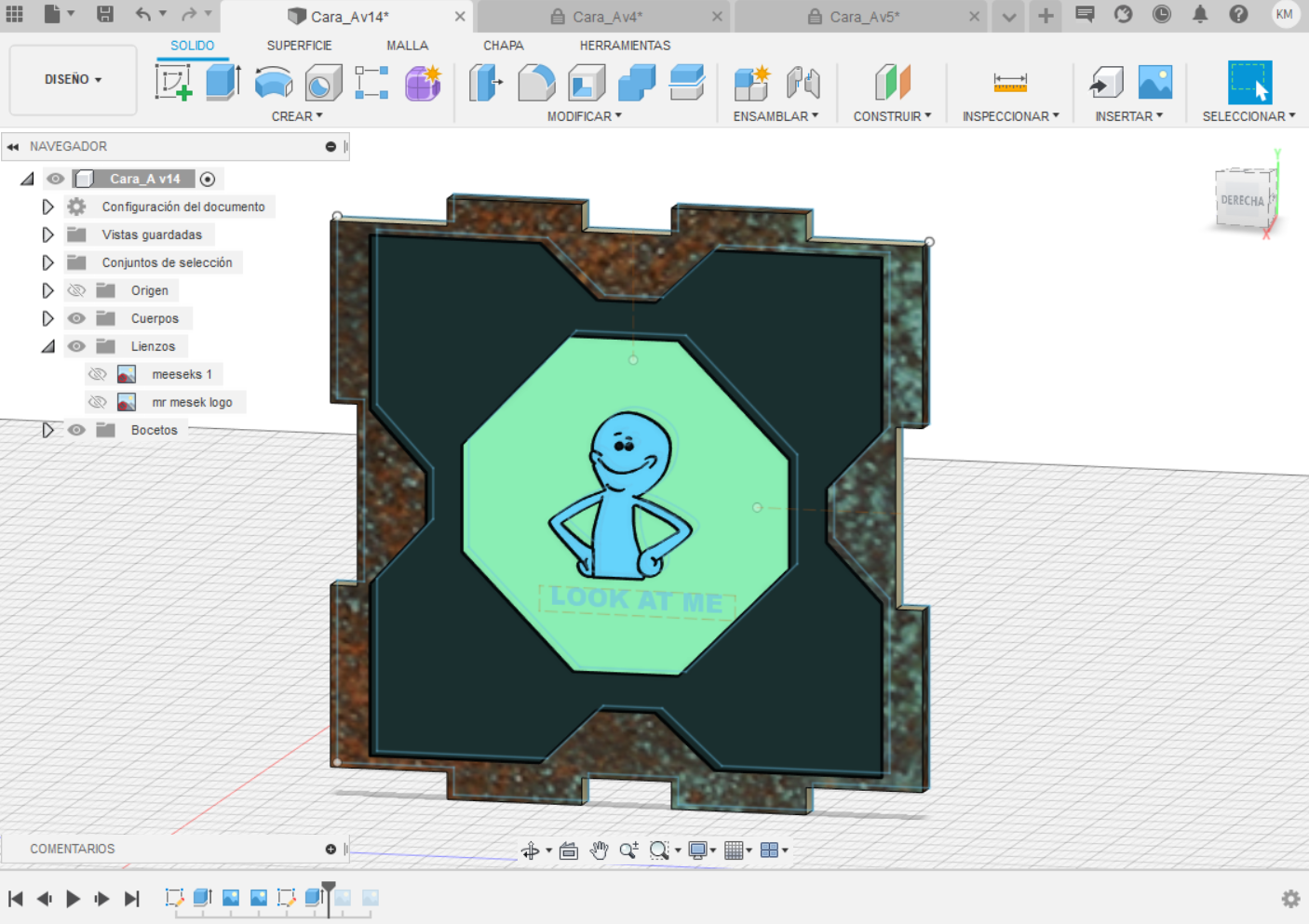Select the Look At tool
The height and width of the screenshot is (924, 1309).
click(x=569, y=850)
